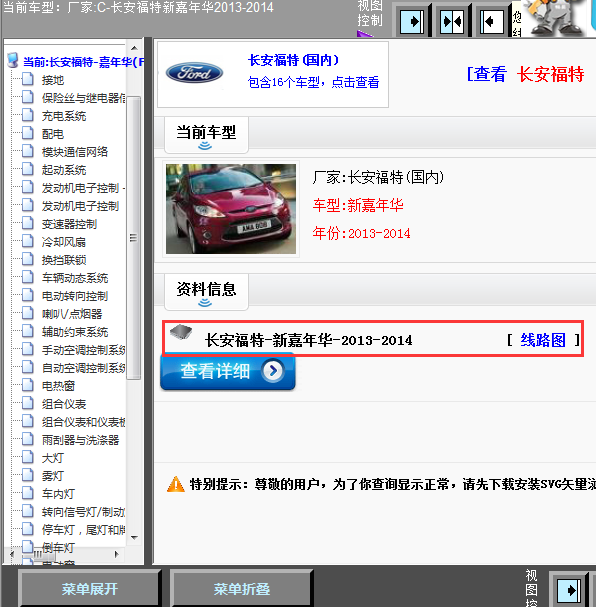This screenshot has width=596, height=607.
Task: Select 变速器控制 in the tree
Action: coord(69,224)
